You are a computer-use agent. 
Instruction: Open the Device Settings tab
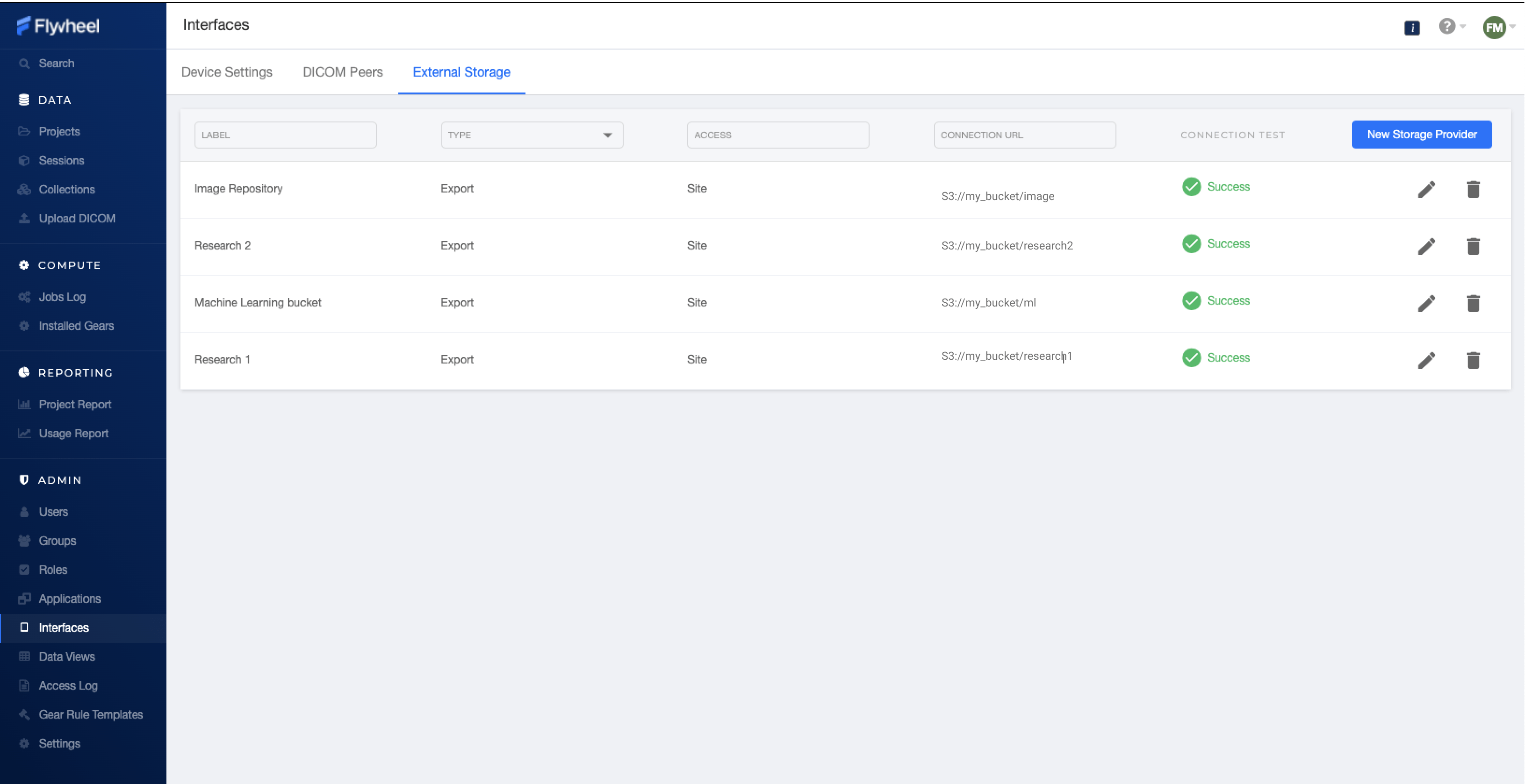[227, 71]
